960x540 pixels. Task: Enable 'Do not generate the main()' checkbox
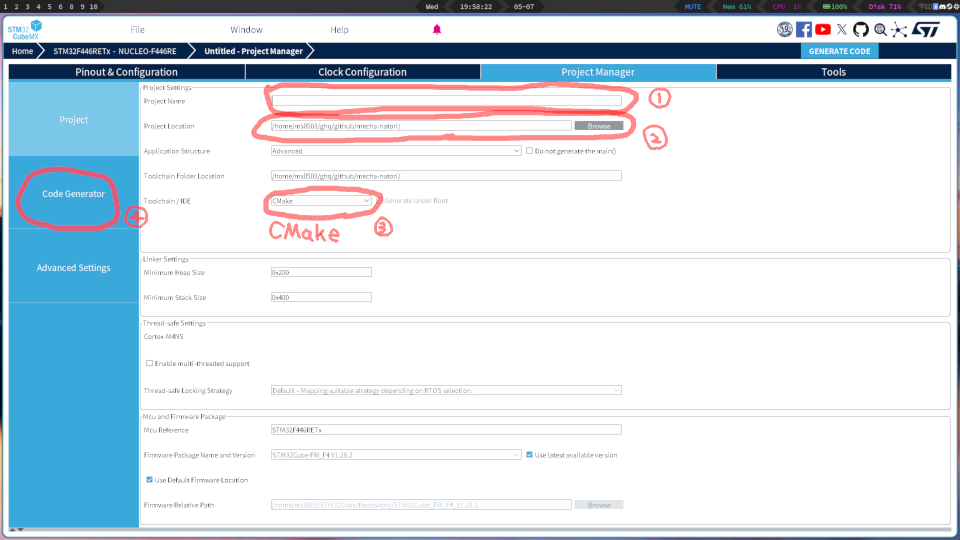tap(530, 151)
